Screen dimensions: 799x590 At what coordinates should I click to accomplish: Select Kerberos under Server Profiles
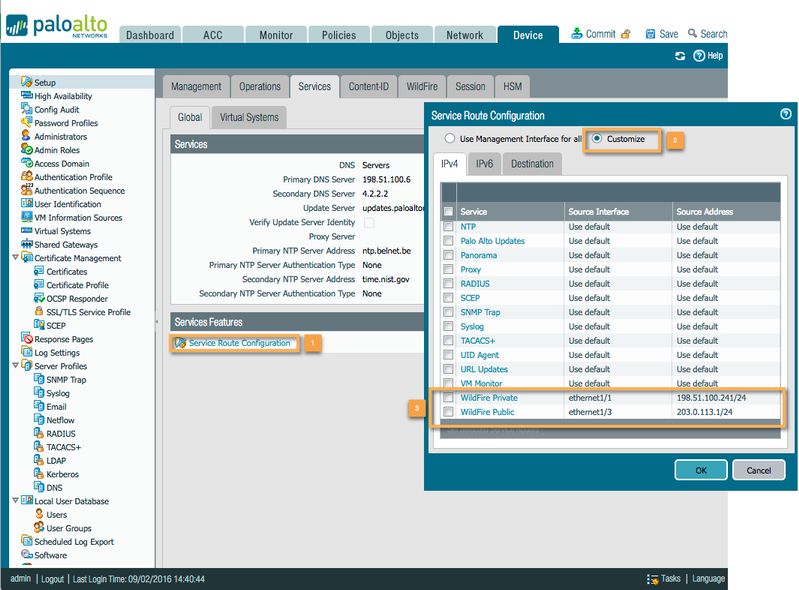pos(63,474)
